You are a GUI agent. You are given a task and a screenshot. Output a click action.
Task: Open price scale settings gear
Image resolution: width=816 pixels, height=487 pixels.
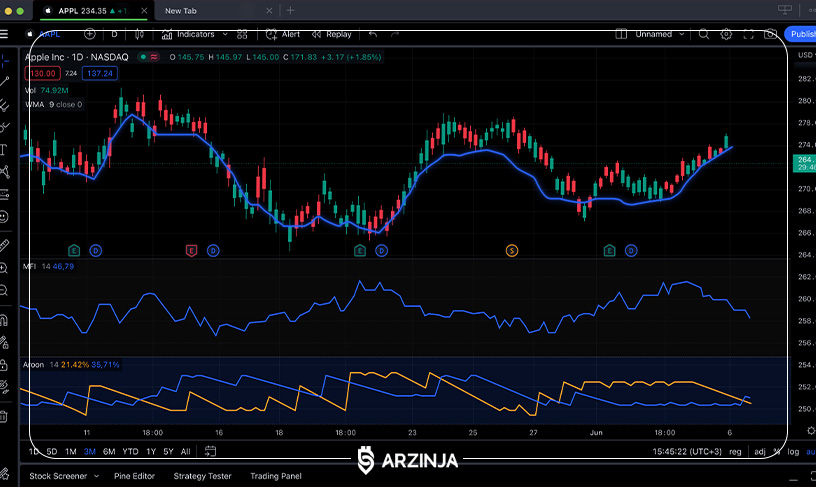[x=811, y=431]
